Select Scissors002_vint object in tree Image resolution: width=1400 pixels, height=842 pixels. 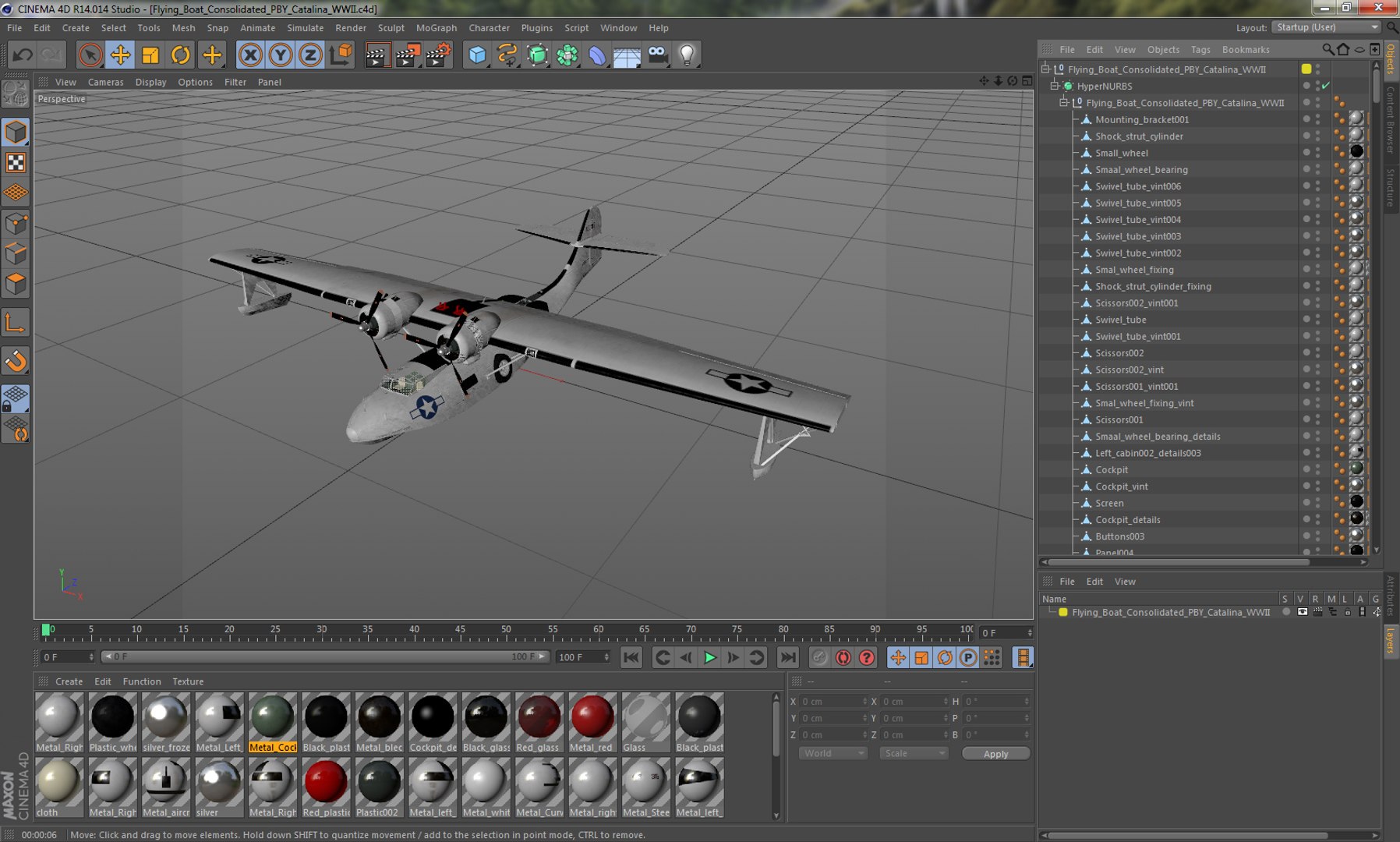1129,370
